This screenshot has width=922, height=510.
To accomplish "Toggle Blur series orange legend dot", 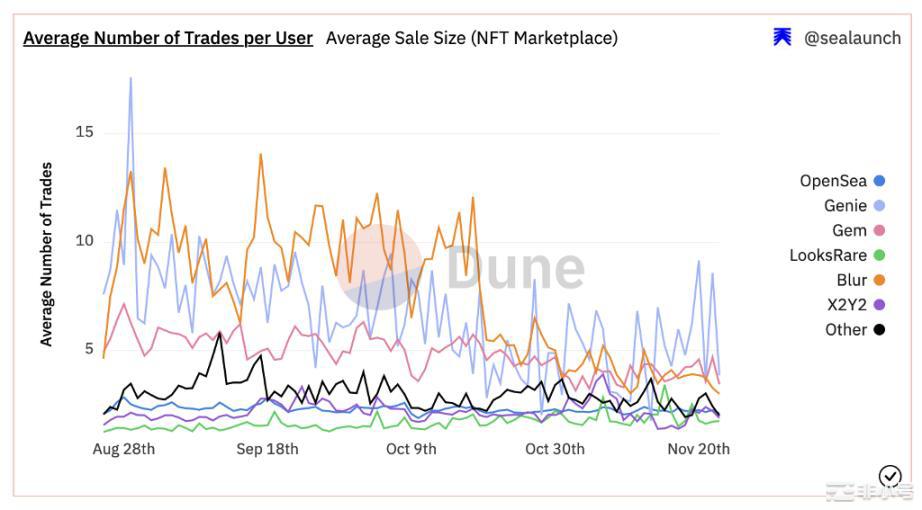I will (879, 281).
